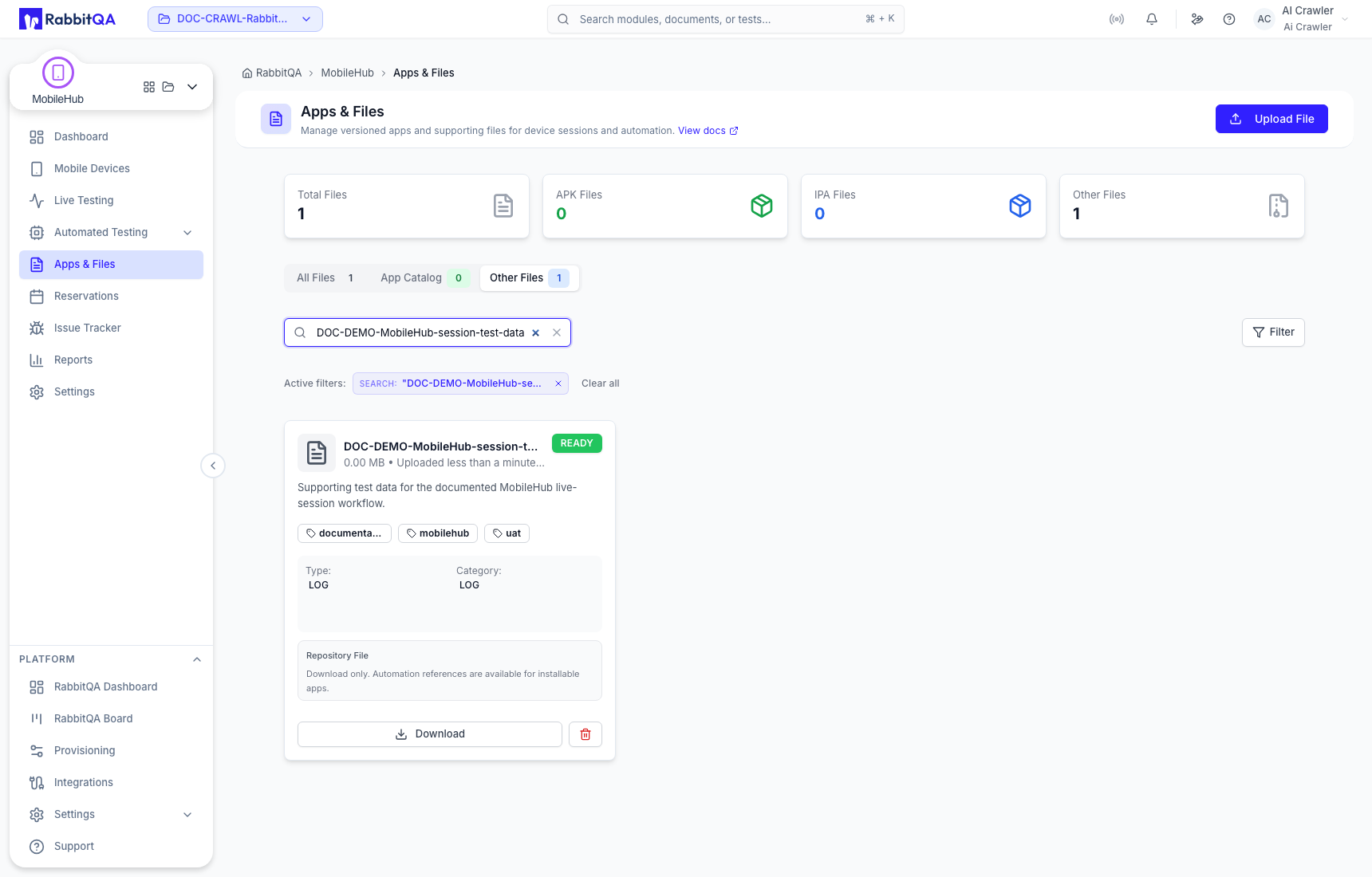Click the Integrations icon
The width and height of the screenshot is (1372, 877).
point(37,783)
